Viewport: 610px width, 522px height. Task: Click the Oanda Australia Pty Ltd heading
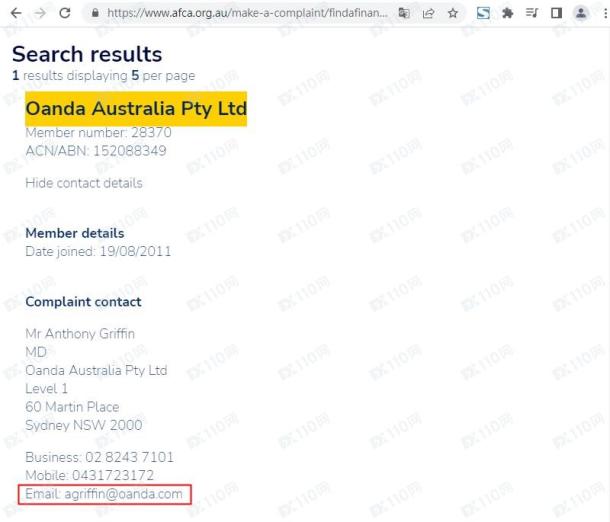(x=136, y=108)
